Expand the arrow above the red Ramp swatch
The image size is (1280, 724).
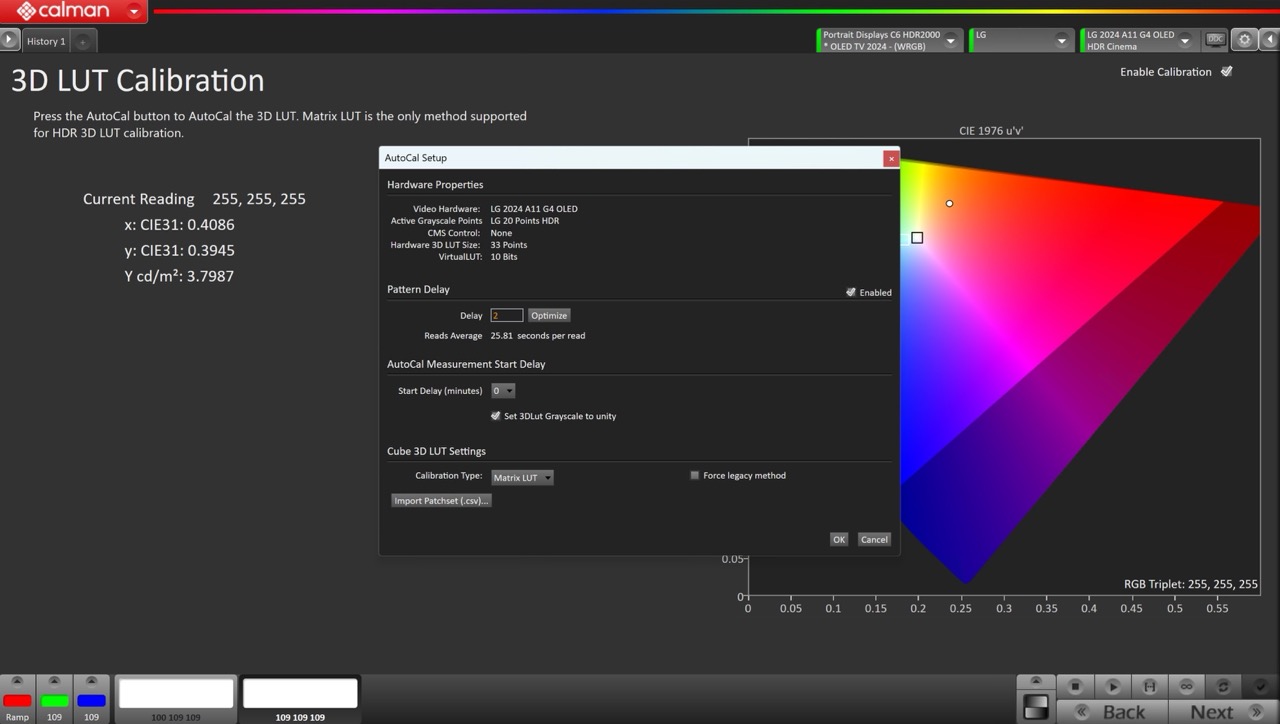[17, 681]
